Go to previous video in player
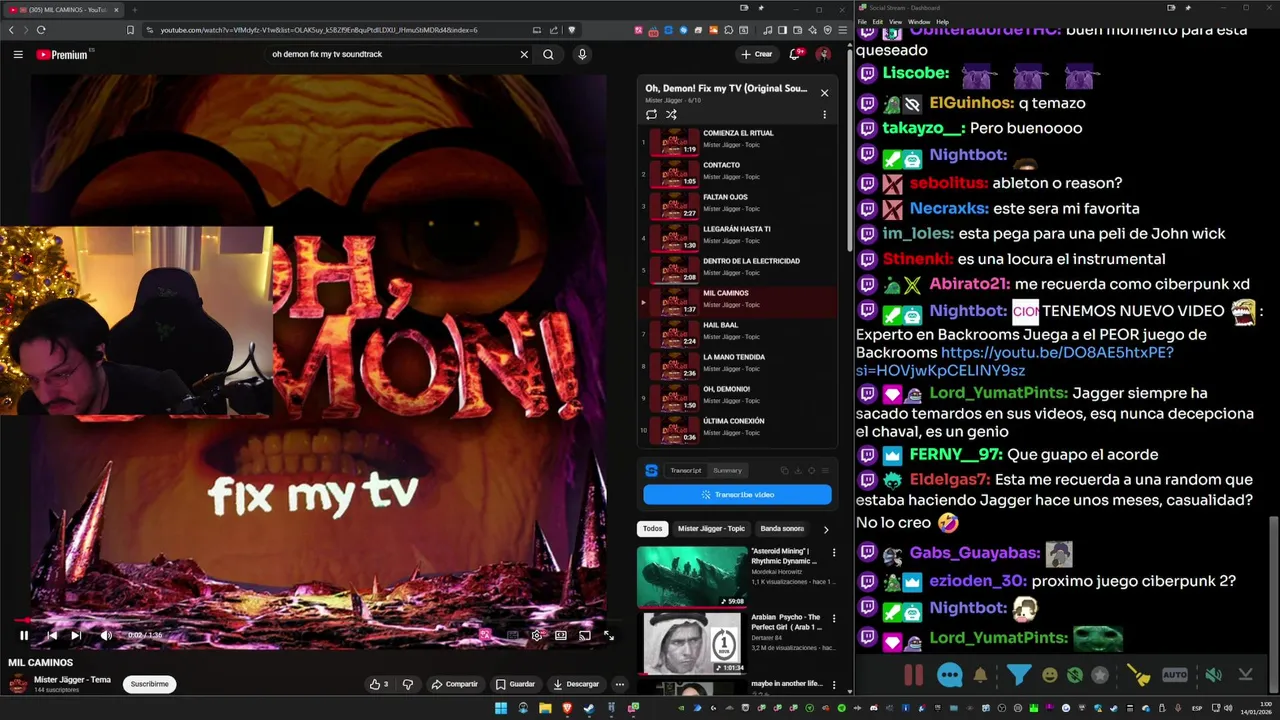Screen dimensions: 1280x720 click(51, 635)
